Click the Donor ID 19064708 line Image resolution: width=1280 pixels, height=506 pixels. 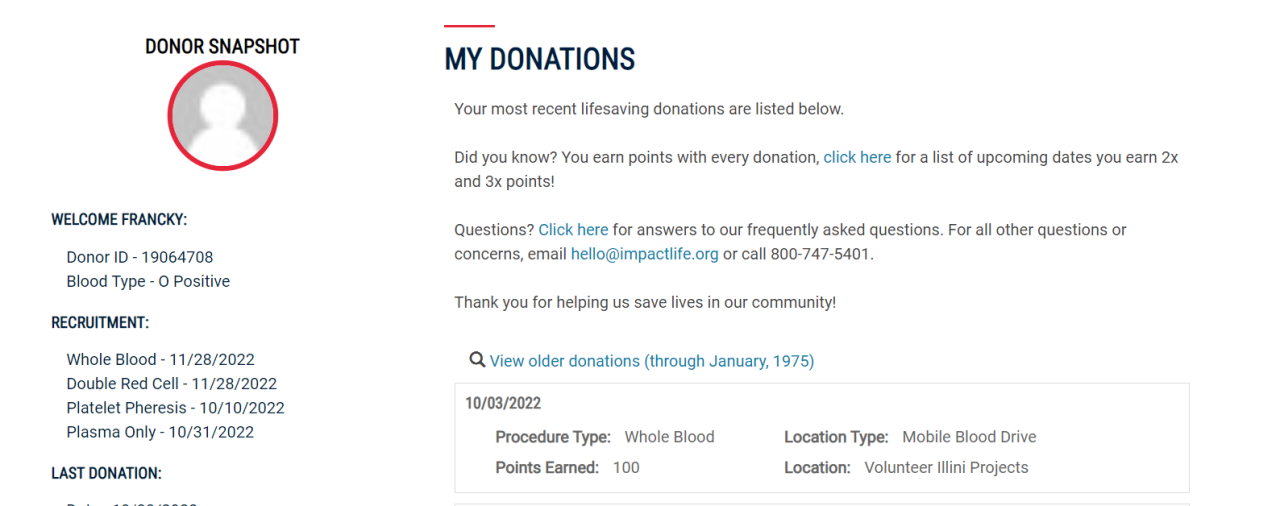(140, 257)
